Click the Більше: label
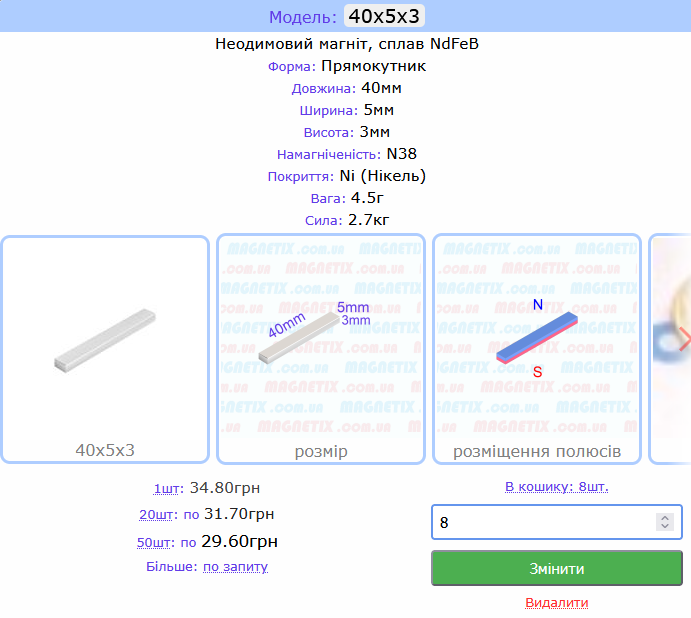Viewport: 691px width, 618px height. click(x=172, y=566)
